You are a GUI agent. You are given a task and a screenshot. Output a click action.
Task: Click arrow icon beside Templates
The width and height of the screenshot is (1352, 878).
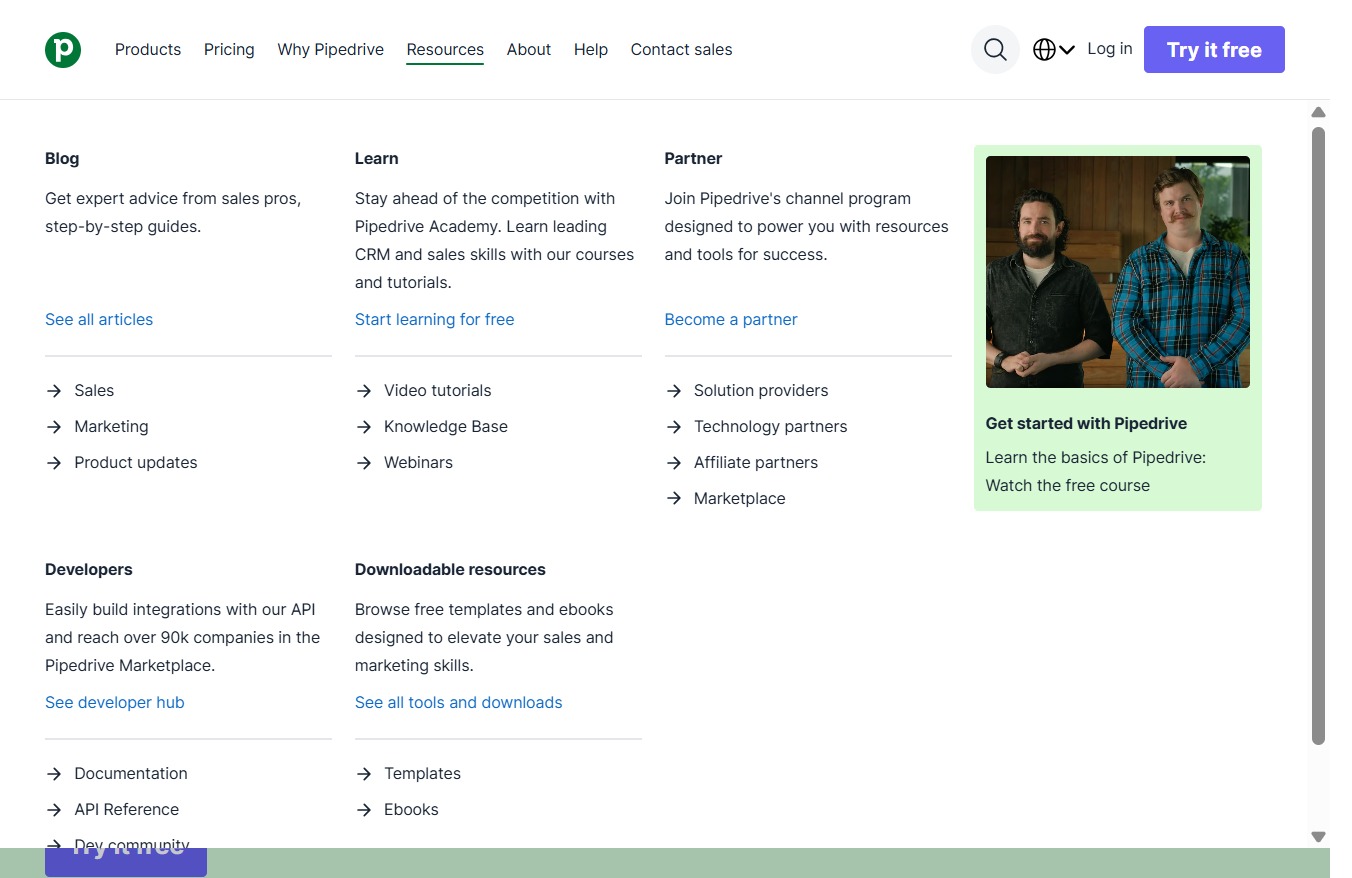(364, 774)
